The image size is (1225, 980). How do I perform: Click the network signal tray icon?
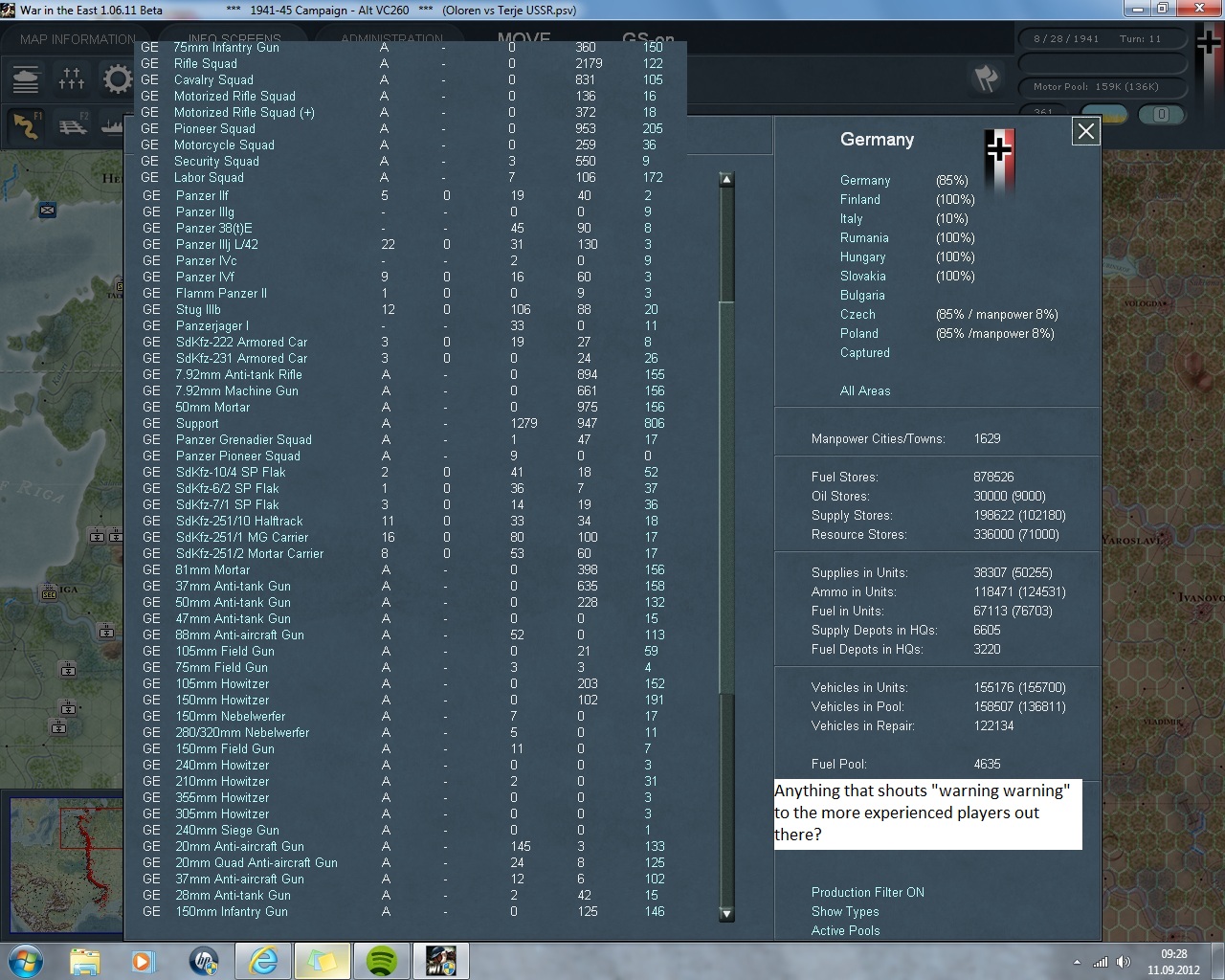point(1101,962)
